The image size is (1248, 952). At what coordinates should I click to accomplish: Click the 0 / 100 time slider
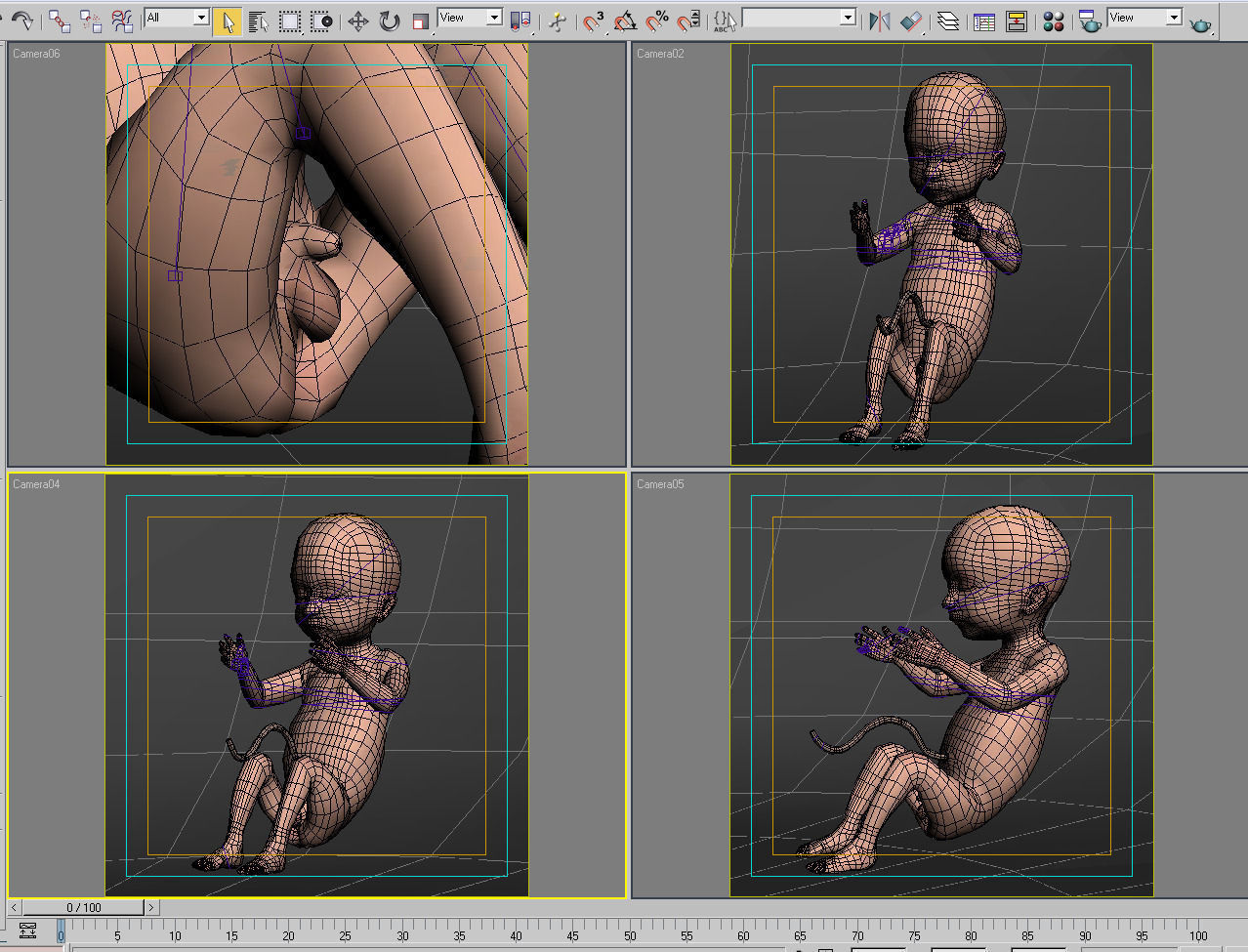point(84,907)
